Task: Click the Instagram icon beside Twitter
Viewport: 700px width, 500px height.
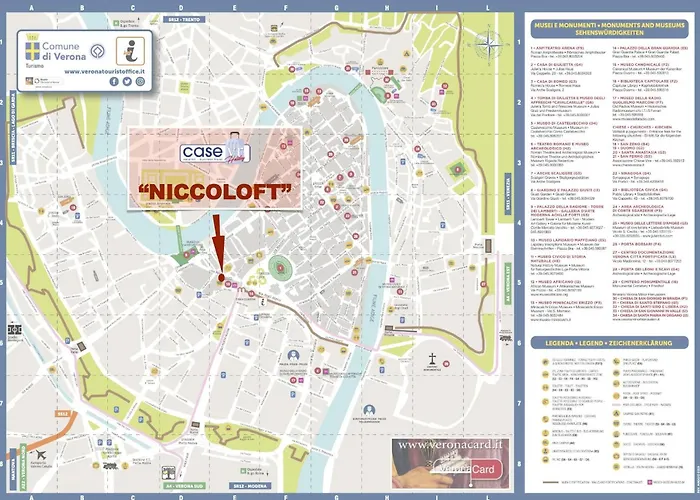Action: [140, 81]
